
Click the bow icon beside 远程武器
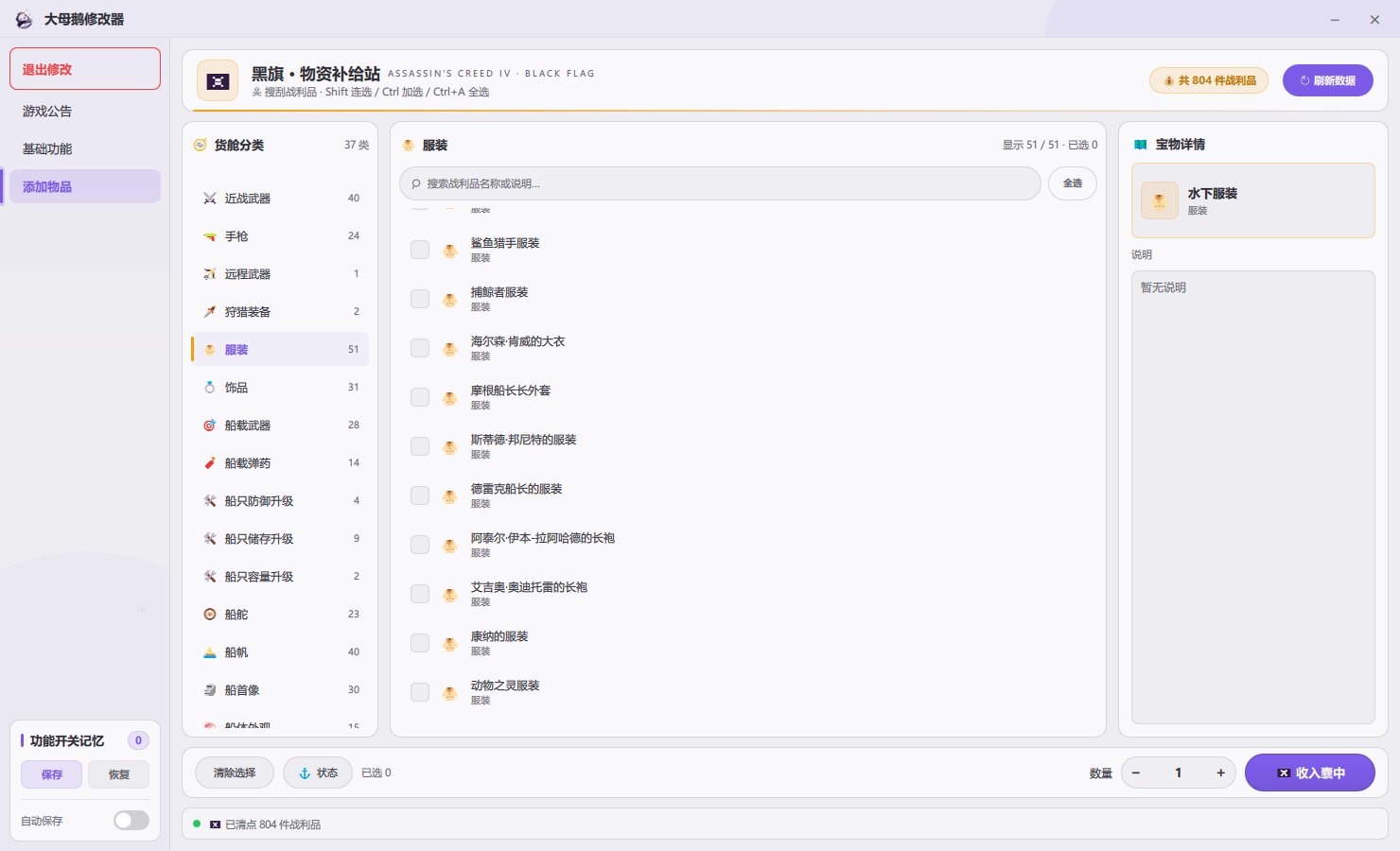coord(210,274)
